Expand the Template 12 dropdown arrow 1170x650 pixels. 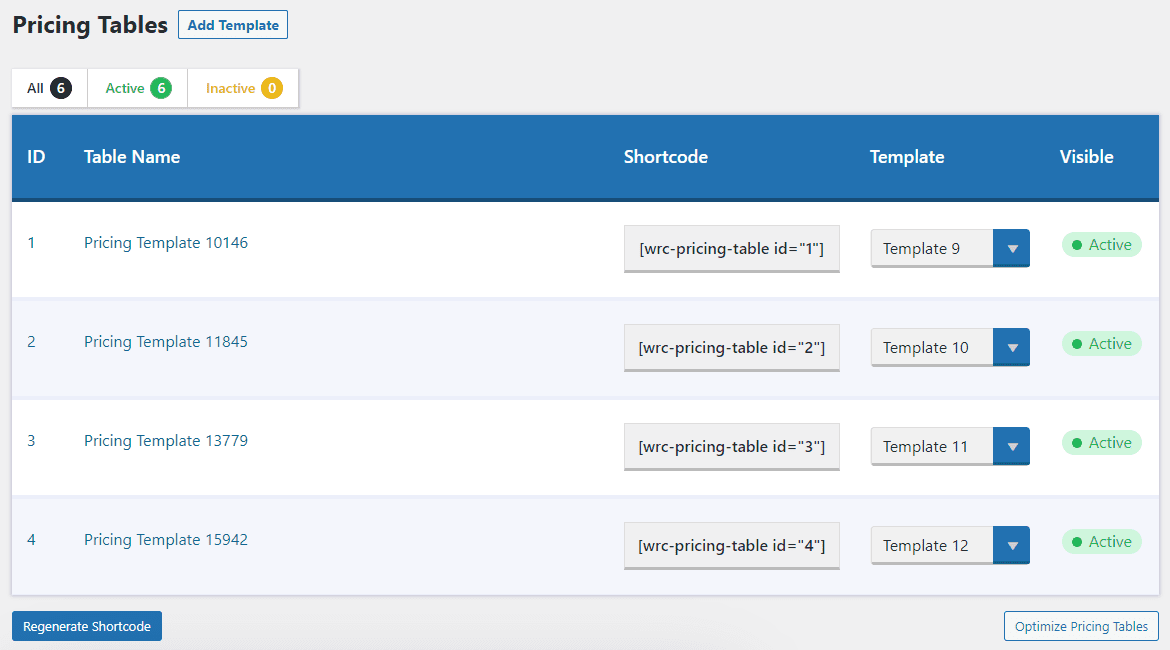point(1011,546)
